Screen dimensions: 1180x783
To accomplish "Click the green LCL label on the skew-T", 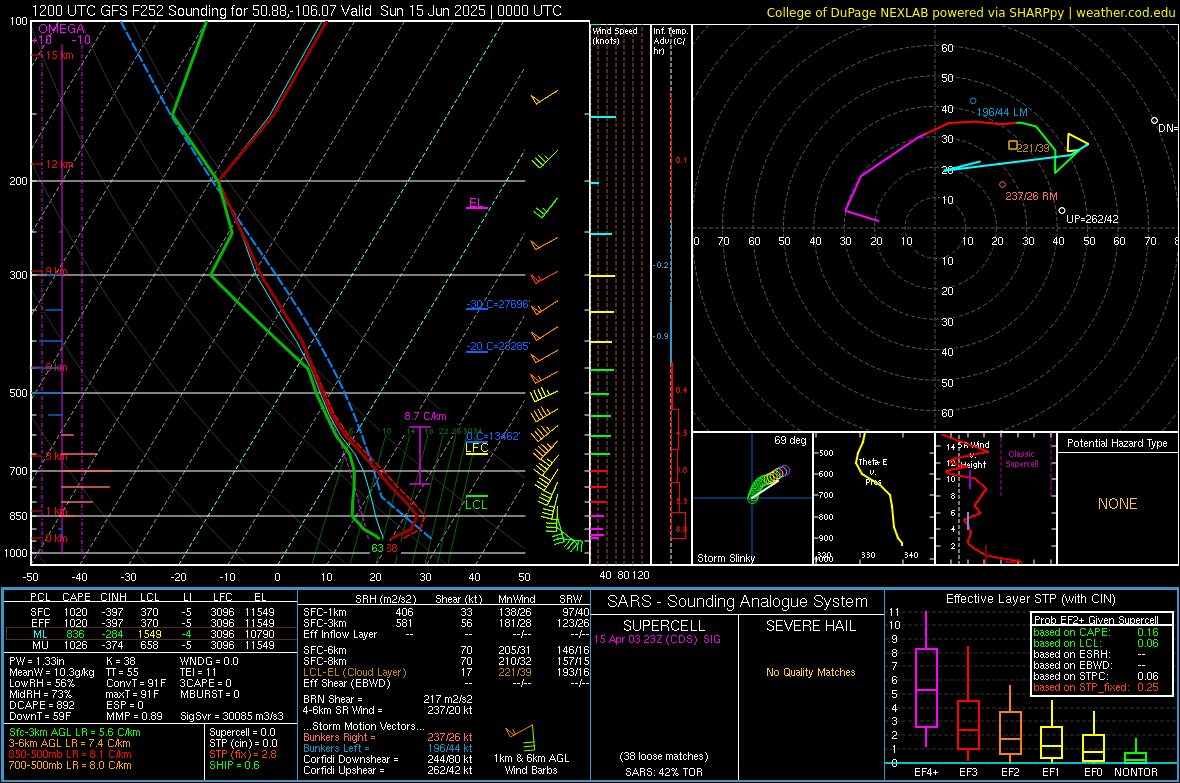I will click(x=476, y=504).
